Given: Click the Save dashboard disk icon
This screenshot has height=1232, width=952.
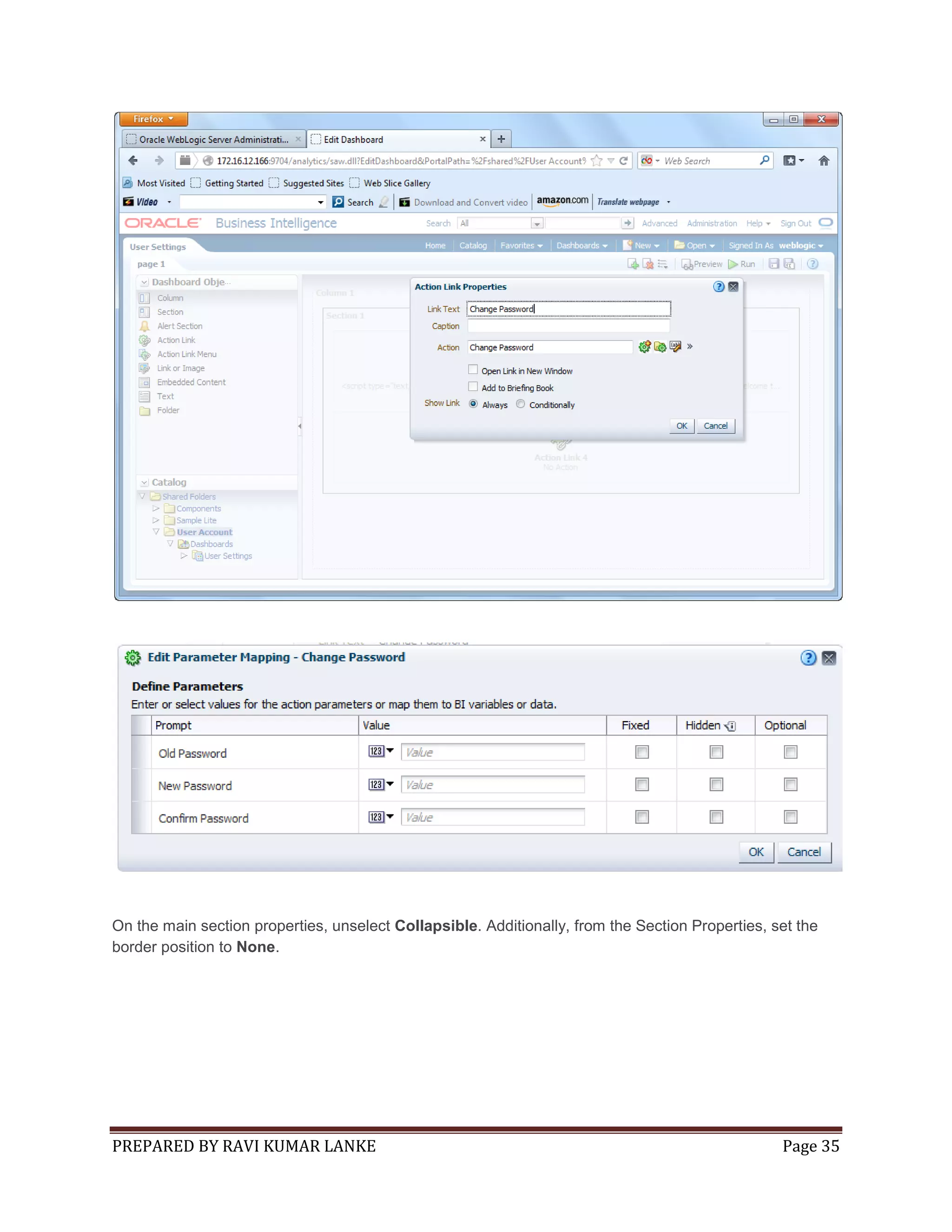Looking at the screenshot, I should coord(774,264).
